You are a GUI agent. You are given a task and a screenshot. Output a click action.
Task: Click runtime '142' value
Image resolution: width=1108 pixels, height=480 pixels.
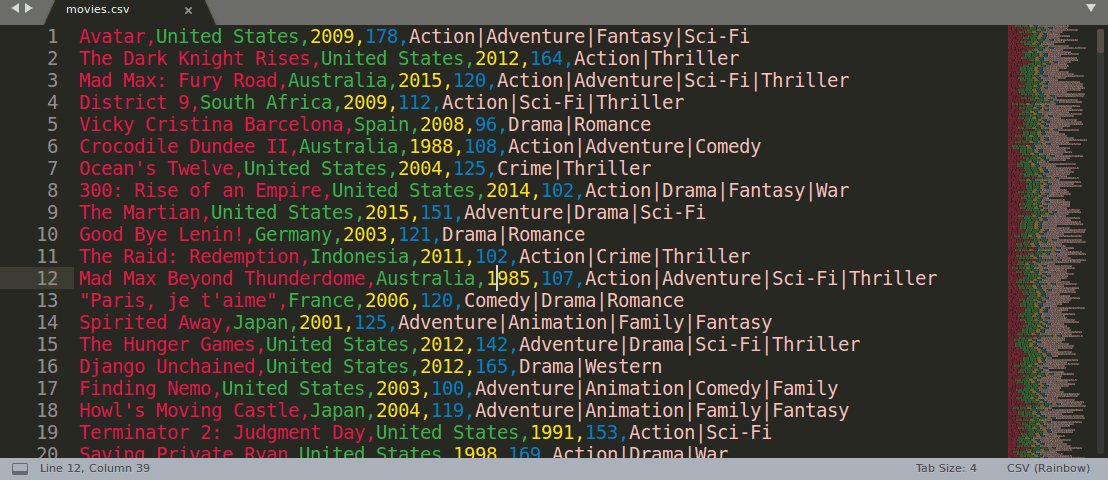492,345
